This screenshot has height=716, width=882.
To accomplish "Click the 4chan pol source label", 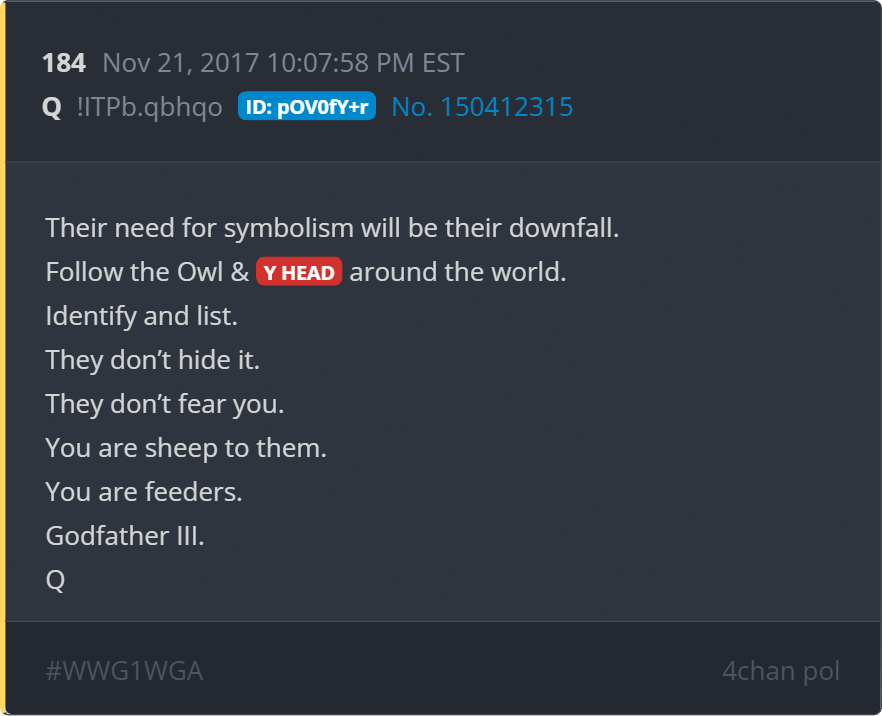I will point(781,671).
